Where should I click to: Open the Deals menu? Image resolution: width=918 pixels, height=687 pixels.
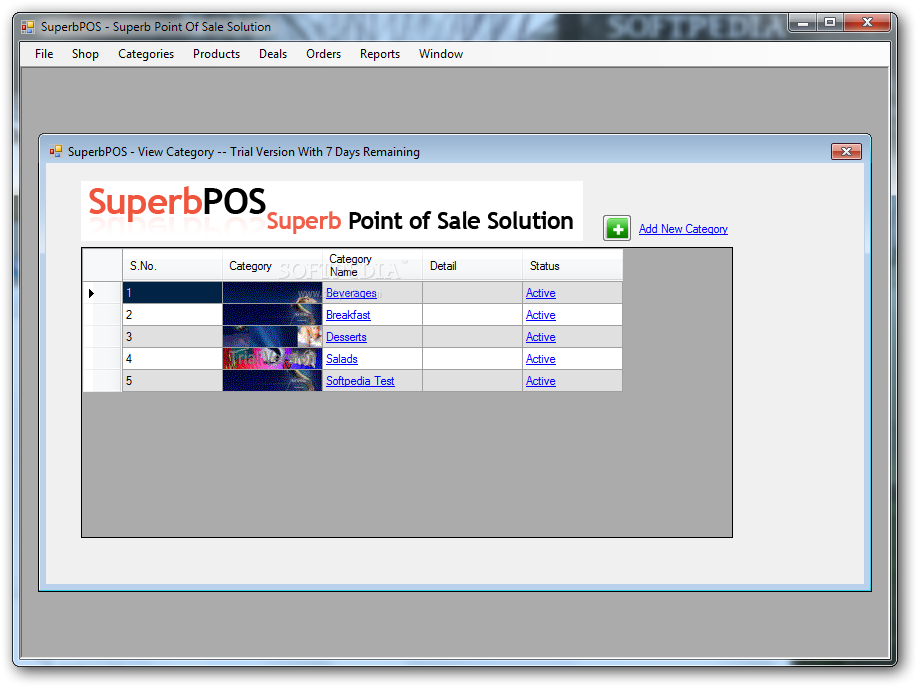(x=273, y=54)
